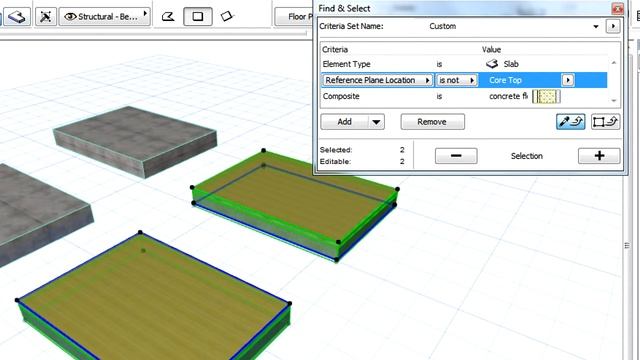
Task: Click the 'is' operator in Composite row
Action: 439,97
